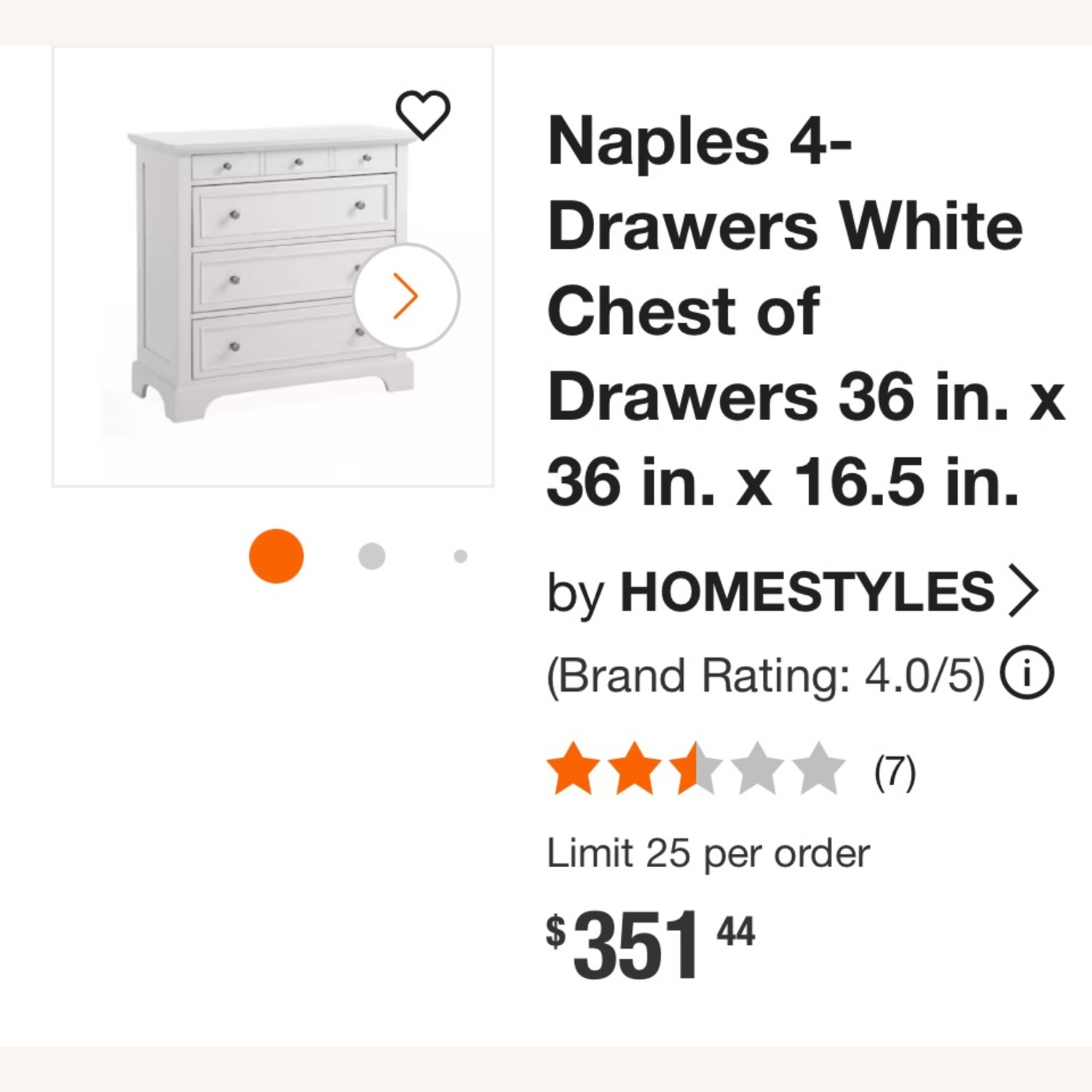
Task: Click the orange dot indicating current slide
Action: [x=274, y=554]
